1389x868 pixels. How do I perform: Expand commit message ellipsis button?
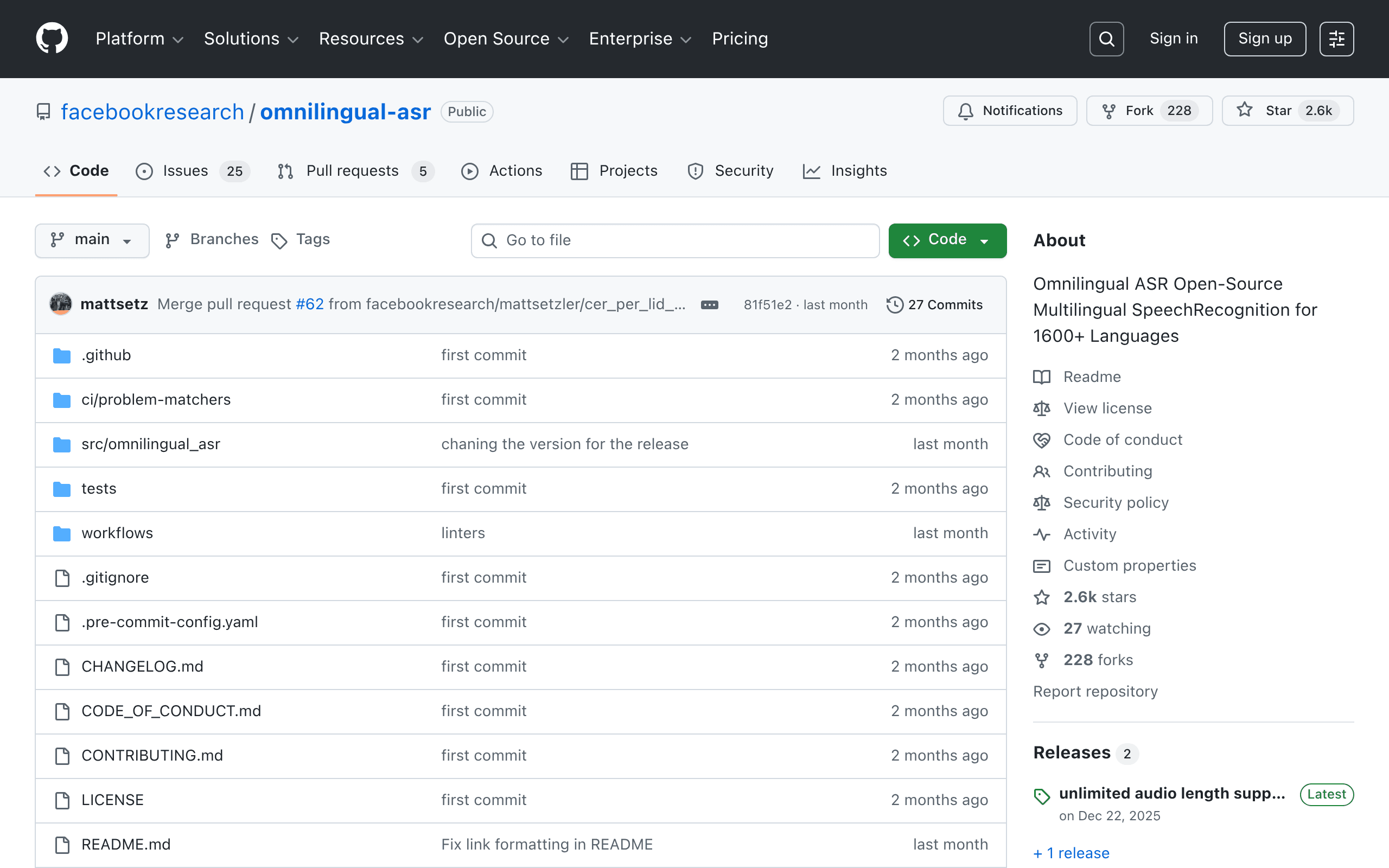710,305
